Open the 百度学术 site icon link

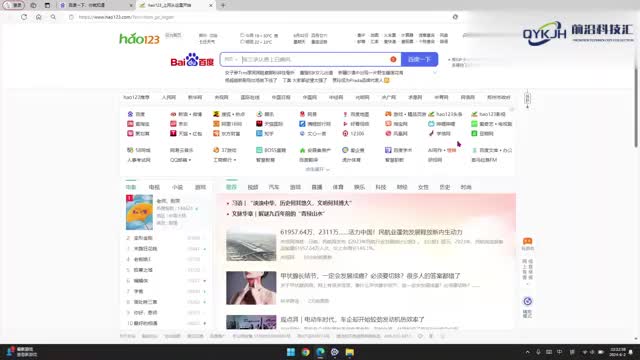tap(398, 150)
